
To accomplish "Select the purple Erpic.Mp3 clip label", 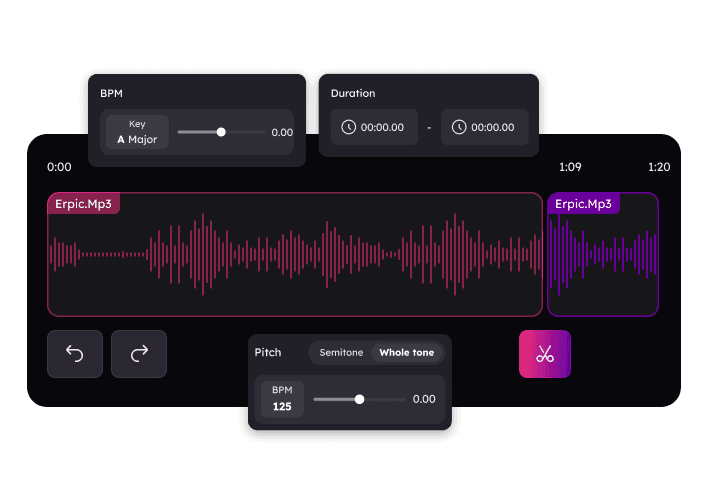I will click(x=583, y=204).
